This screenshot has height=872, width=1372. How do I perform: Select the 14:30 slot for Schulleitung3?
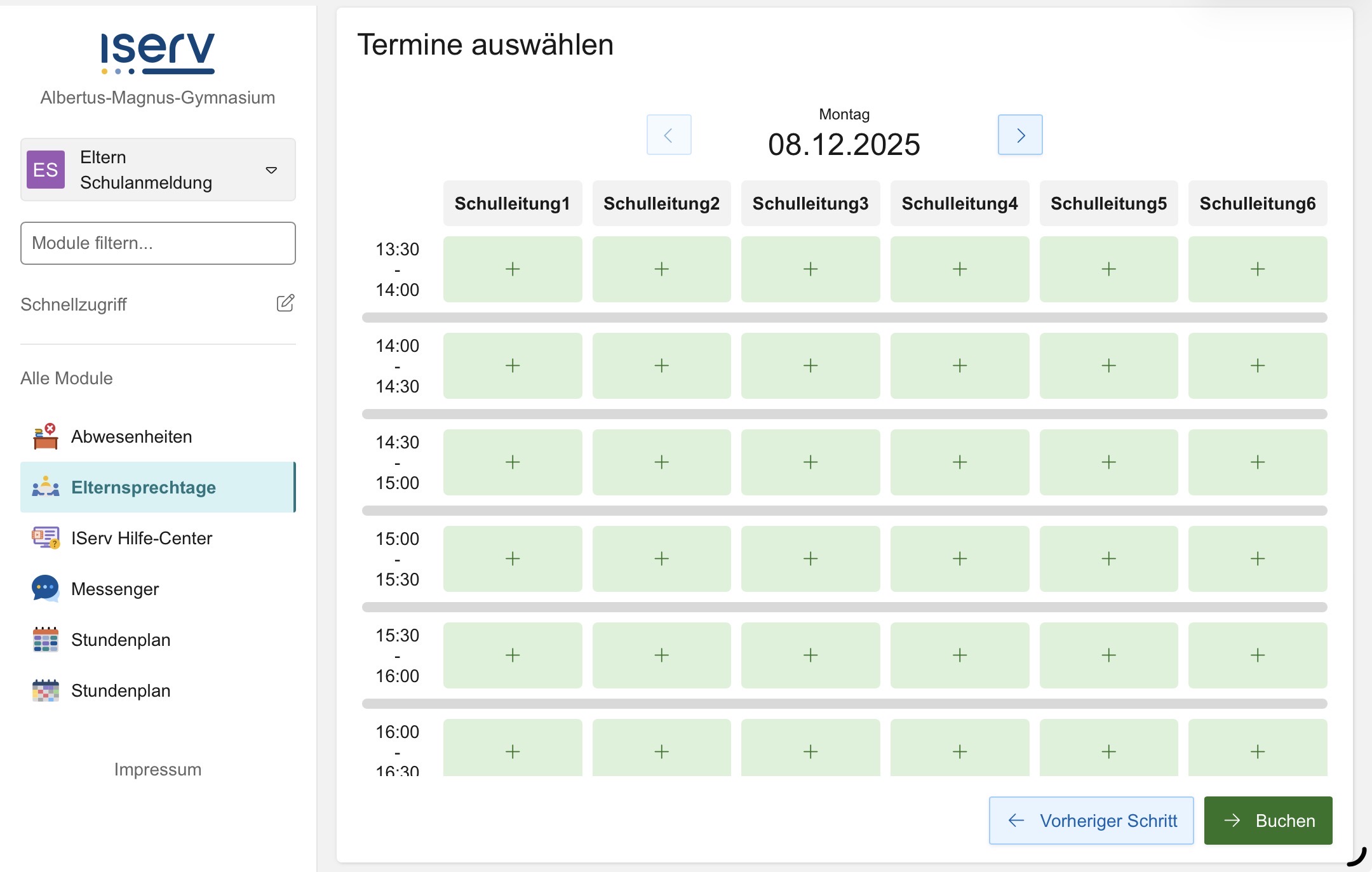point(810,462)
